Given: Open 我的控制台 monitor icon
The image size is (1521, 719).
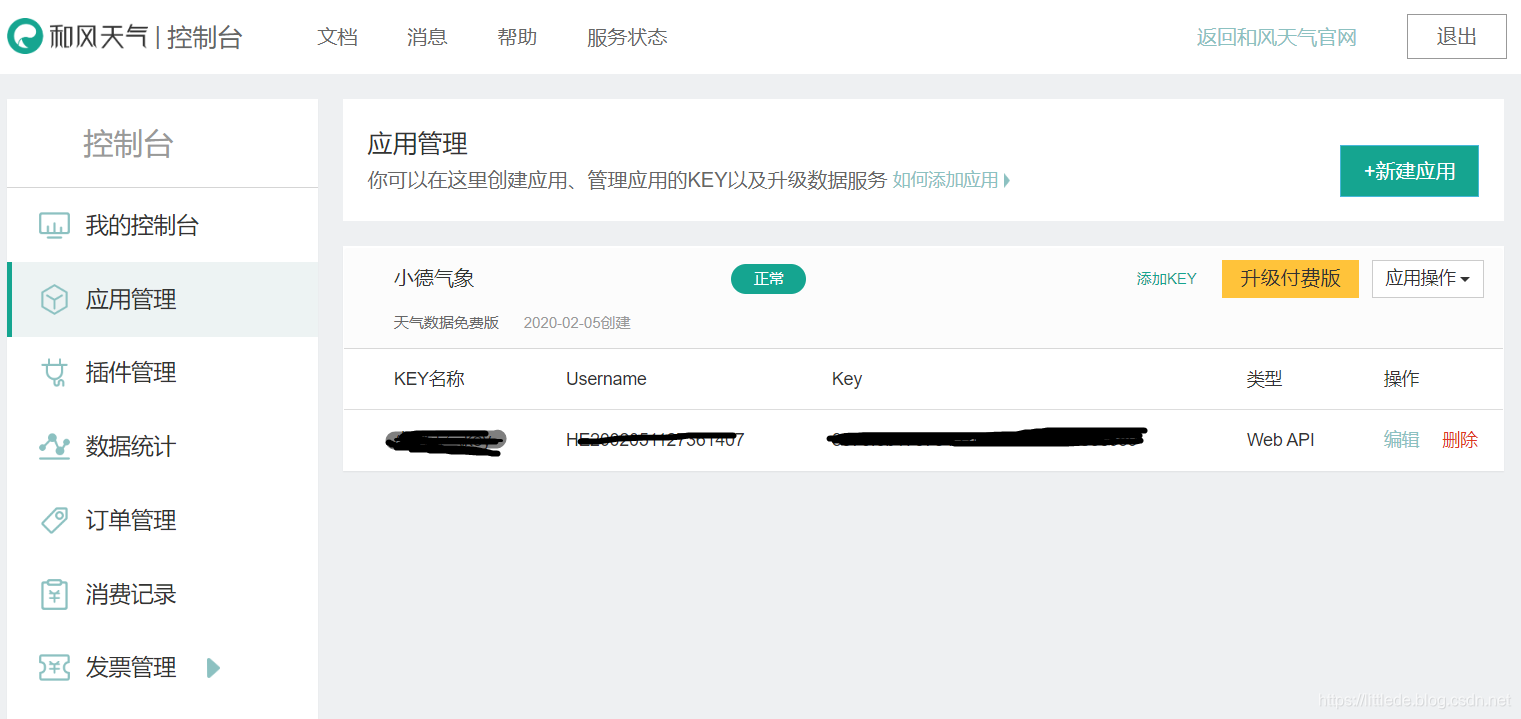Looking at the screenshot, I should 54,225.
